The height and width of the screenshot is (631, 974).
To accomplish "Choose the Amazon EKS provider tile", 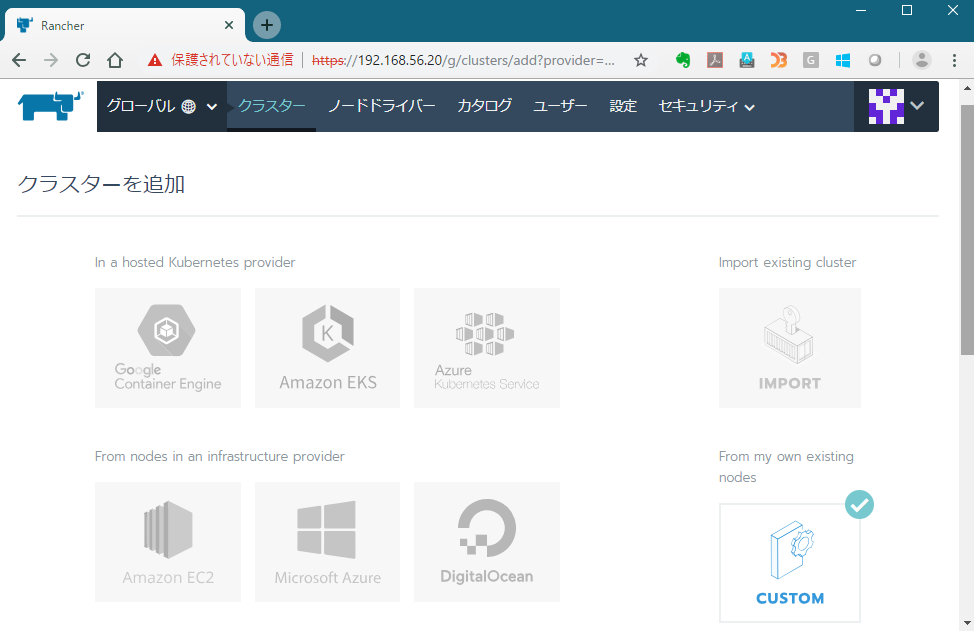I will click(327, 348).
